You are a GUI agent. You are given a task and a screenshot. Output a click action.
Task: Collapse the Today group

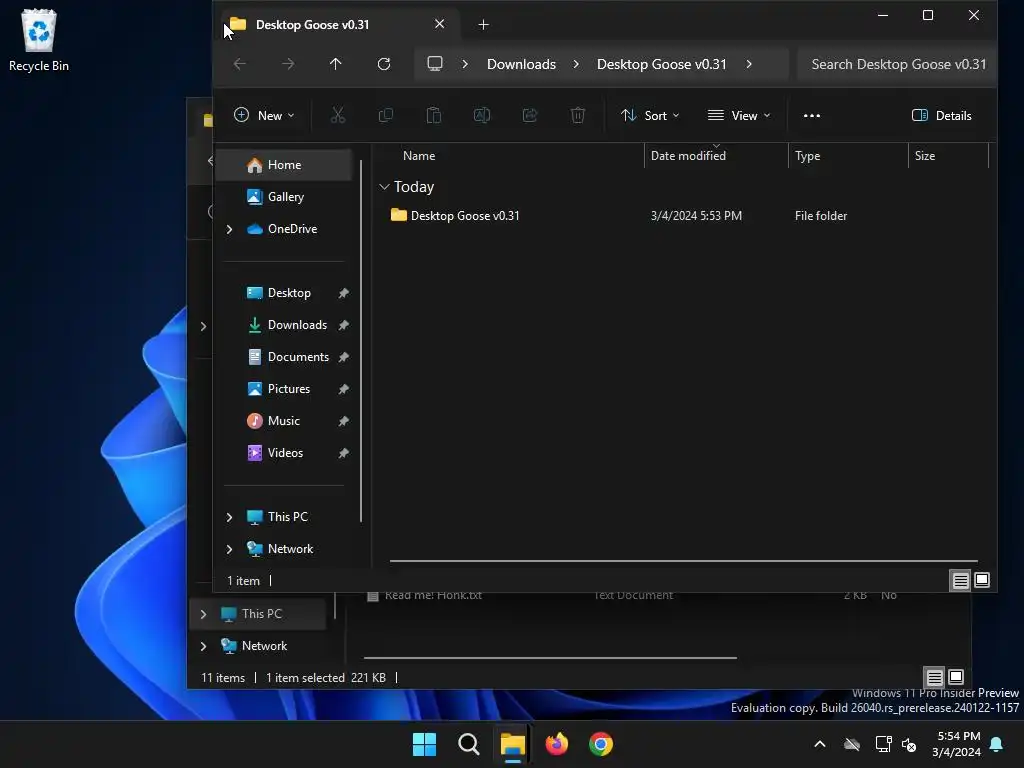(385, 187)
